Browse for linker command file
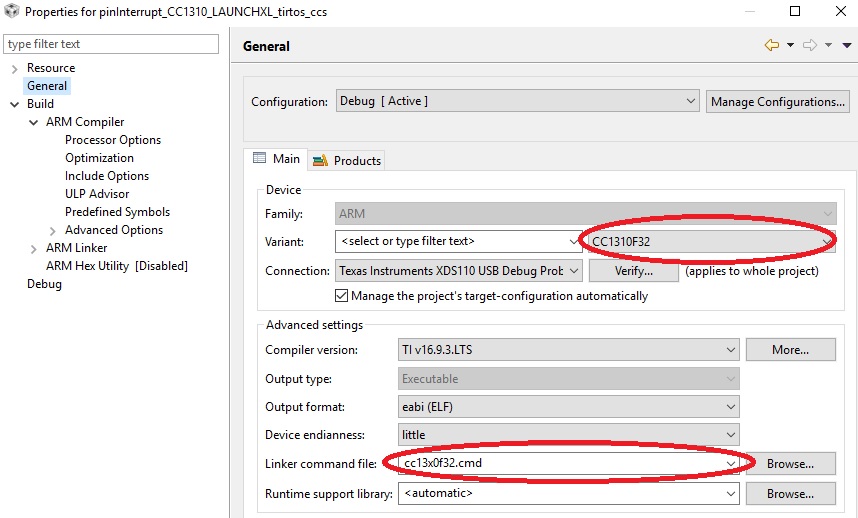 pyautogui.click(x=790, y=463)
